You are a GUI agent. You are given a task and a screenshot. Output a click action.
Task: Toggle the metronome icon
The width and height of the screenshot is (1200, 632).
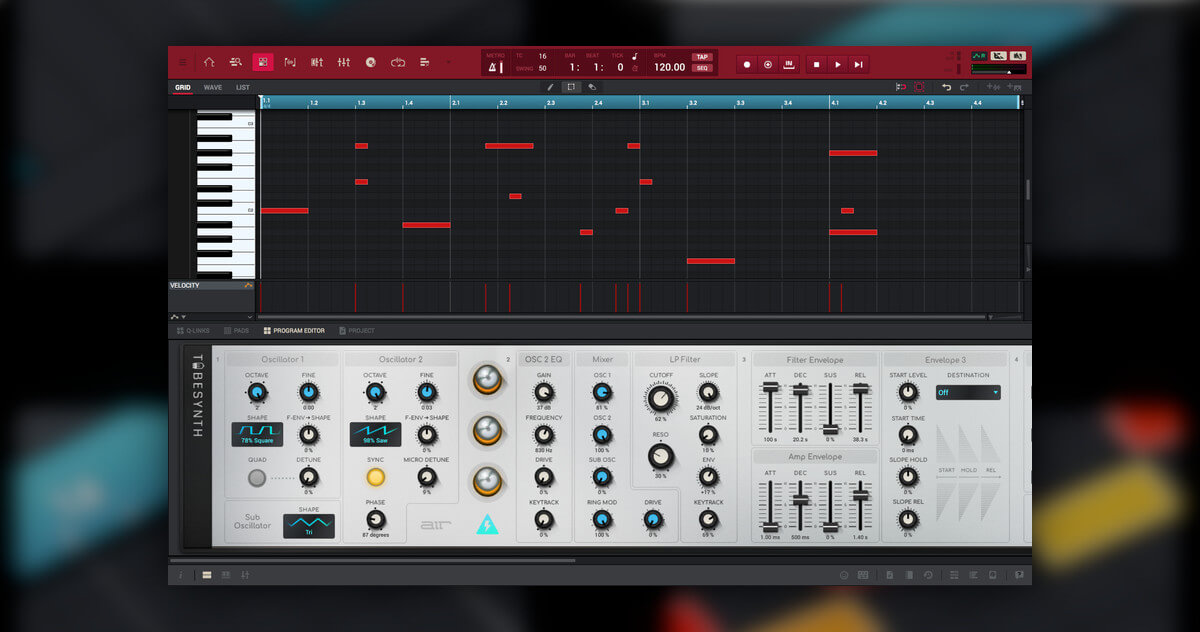click(493, 68)
